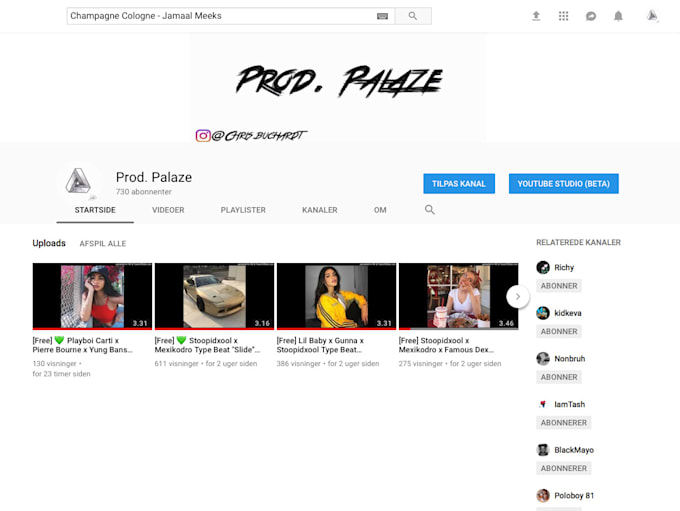Click the Richy channel avatar
This screenshot has height=511, width=680.
click(543, 267)
